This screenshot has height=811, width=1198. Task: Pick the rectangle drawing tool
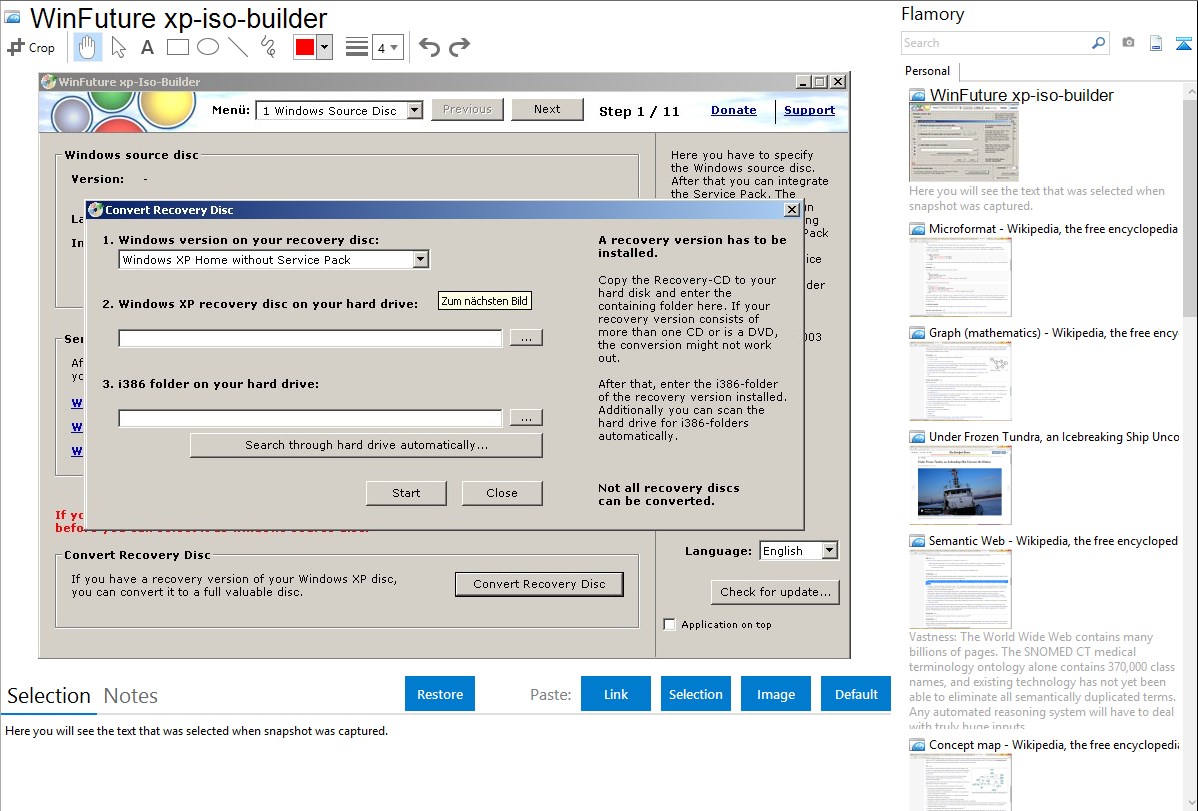pyautogui.click(x=177, y=47)
